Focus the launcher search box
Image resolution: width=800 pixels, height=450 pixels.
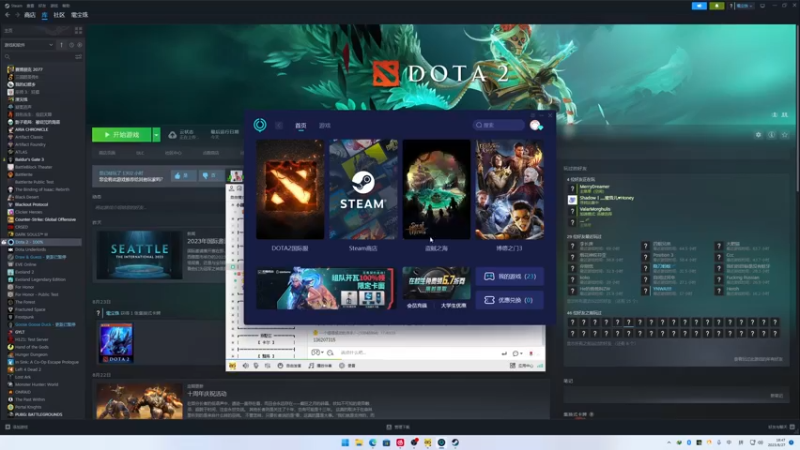coord(498,125)
